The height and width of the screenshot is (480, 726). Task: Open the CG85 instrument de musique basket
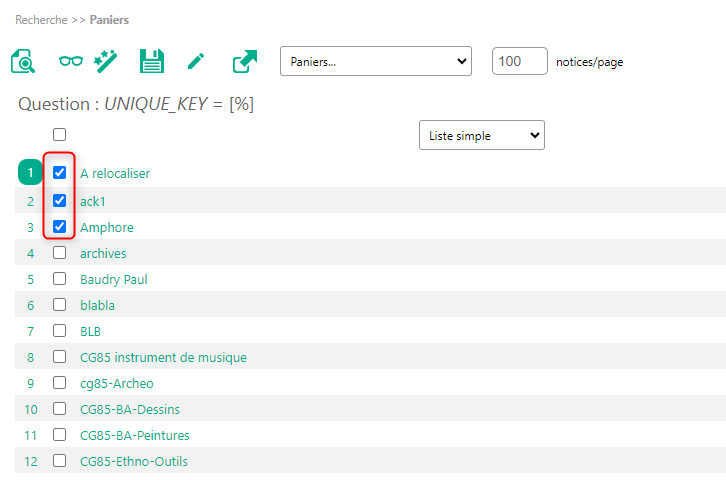point(163,357)
